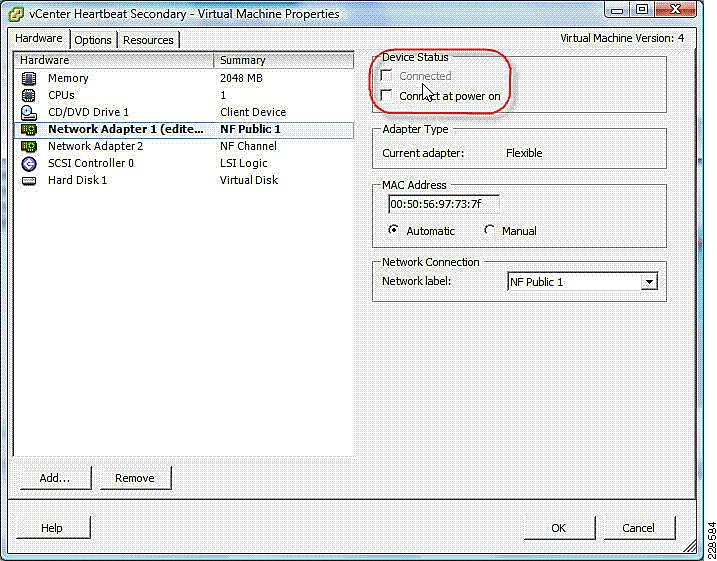Click the Hard Disk 1 drive icon

pyautogui.click(x=28, y=181)
